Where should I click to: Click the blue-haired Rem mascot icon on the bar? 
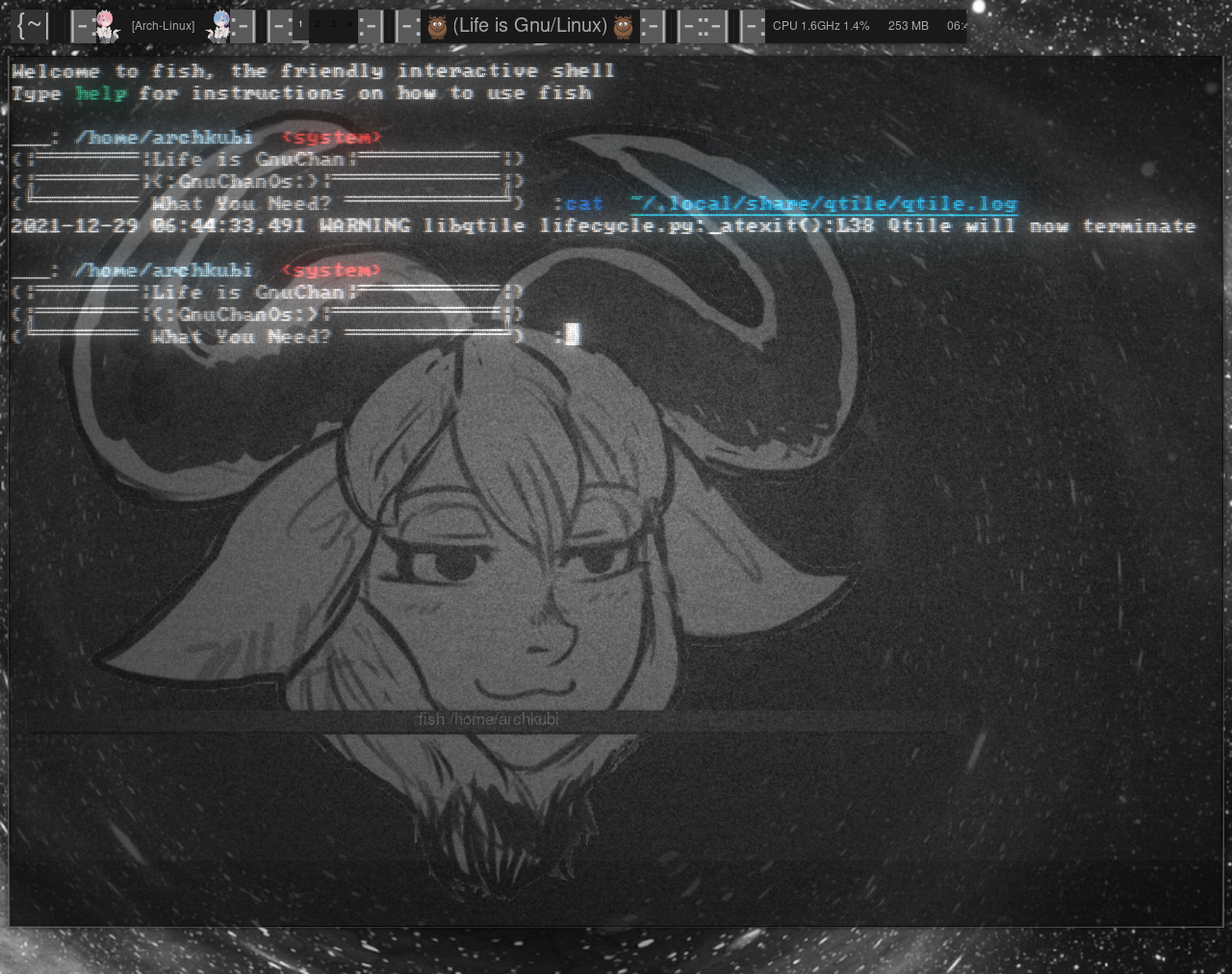tap(219, 25)
